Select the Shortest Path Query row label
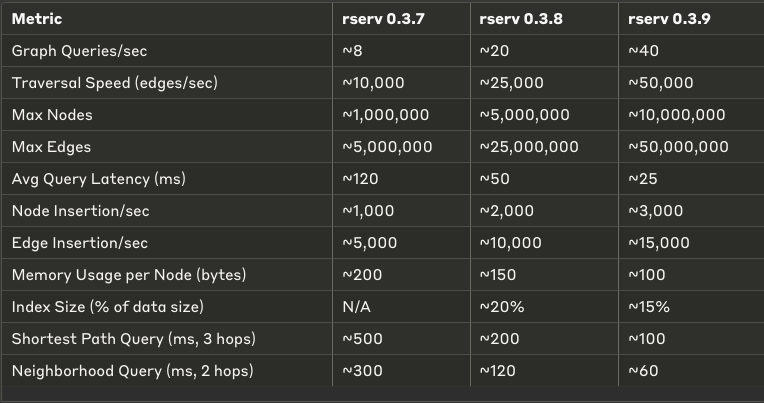 (x=134, y=339)
